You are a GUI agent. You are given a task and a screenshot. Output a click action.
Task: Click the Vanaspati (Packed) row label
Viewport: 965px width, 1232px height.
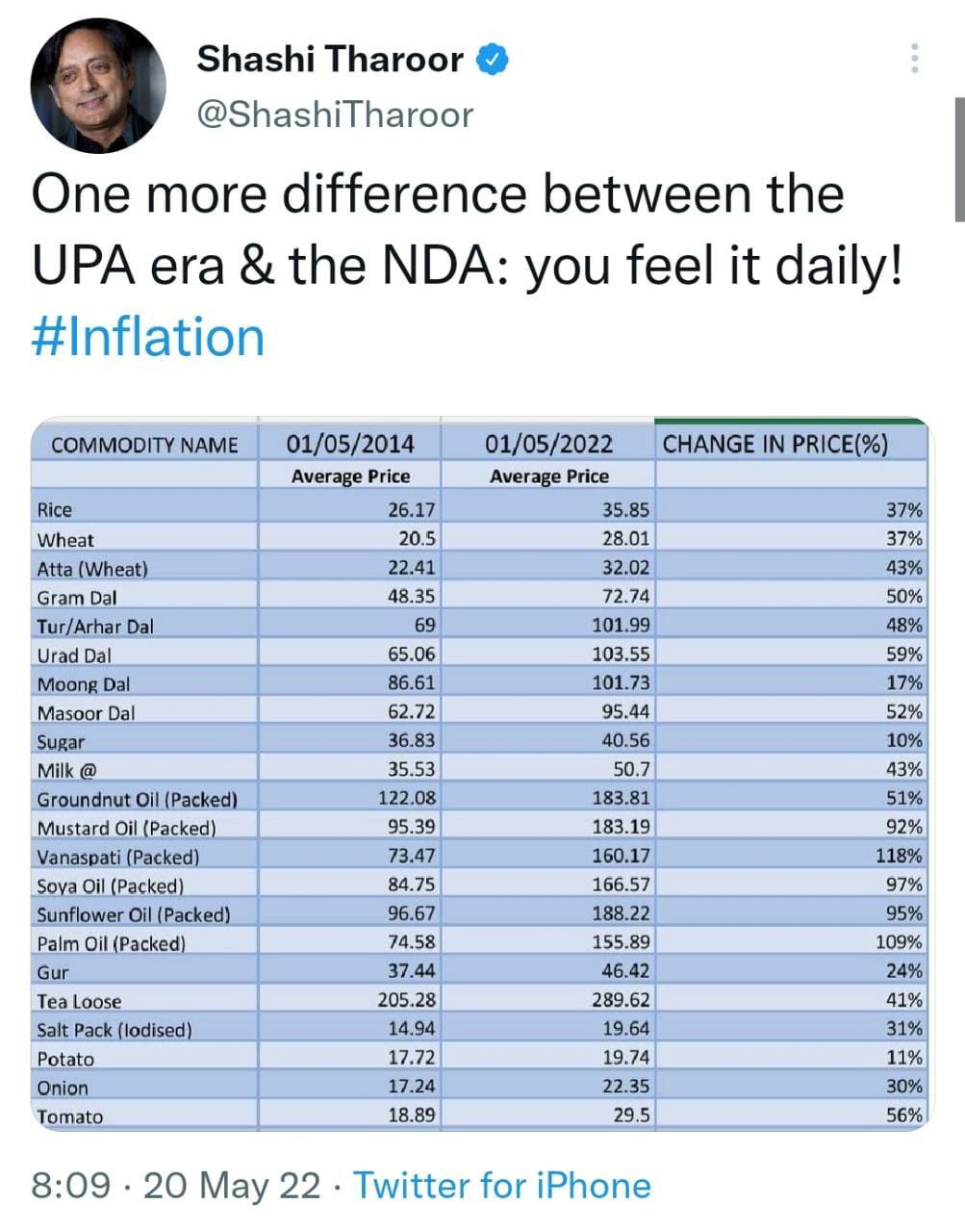click(x=118, y=857)
